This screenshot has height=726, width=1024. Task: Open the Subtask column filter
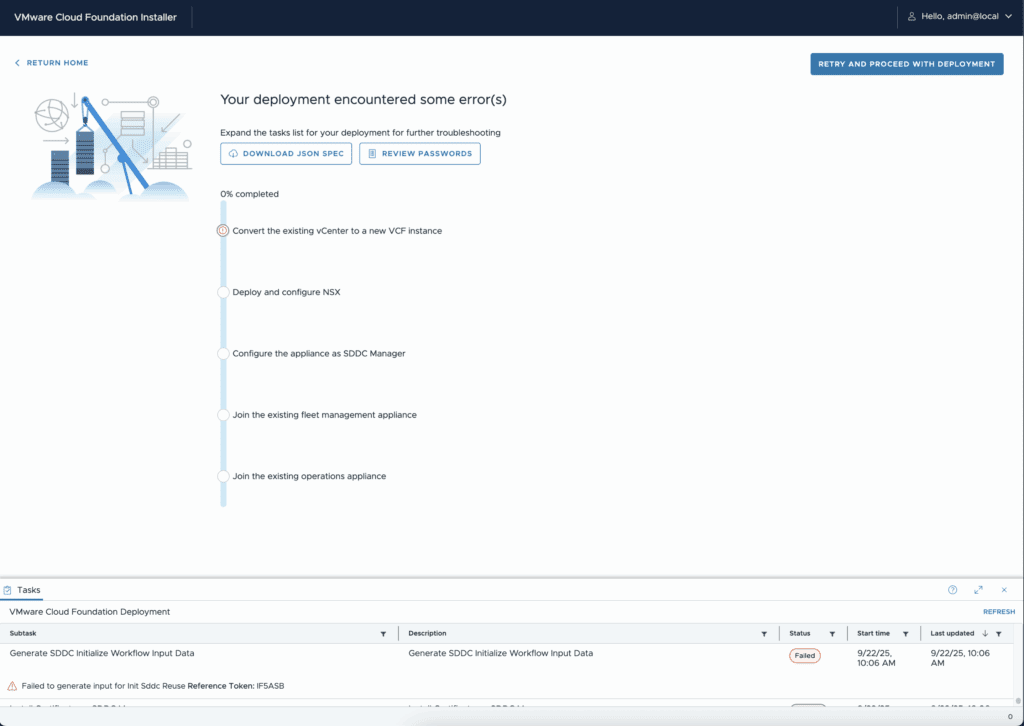point(383,634)
